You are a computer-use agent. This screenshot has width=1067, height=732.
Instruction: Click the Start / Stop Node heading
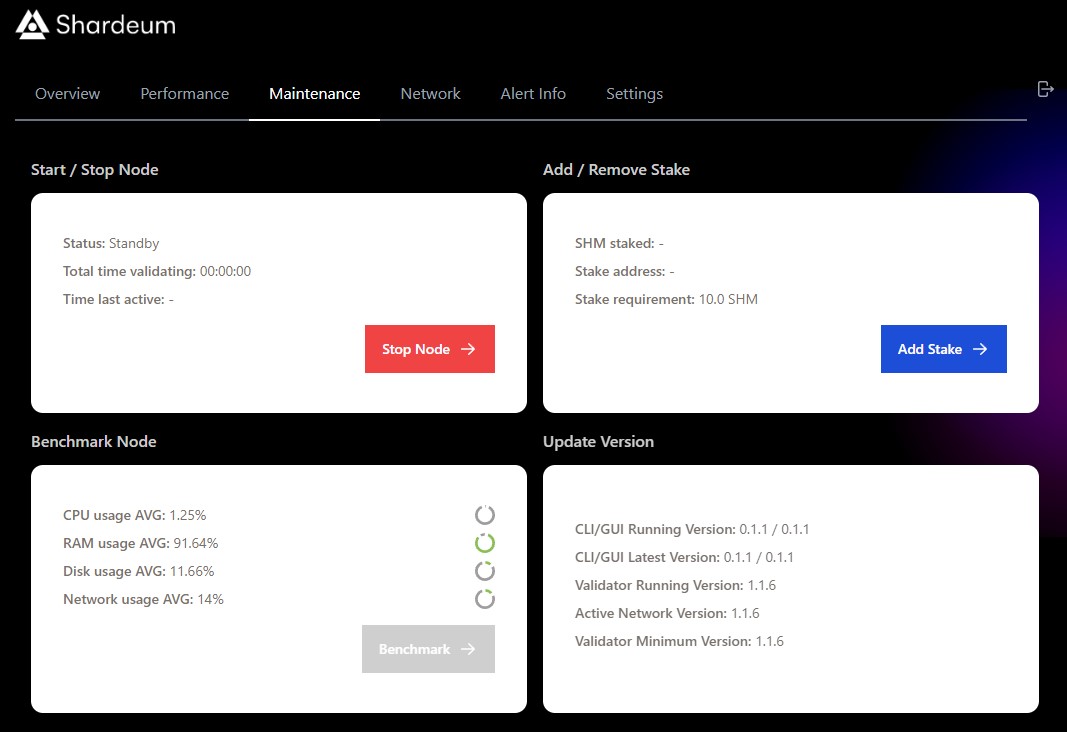click(95, 169)
